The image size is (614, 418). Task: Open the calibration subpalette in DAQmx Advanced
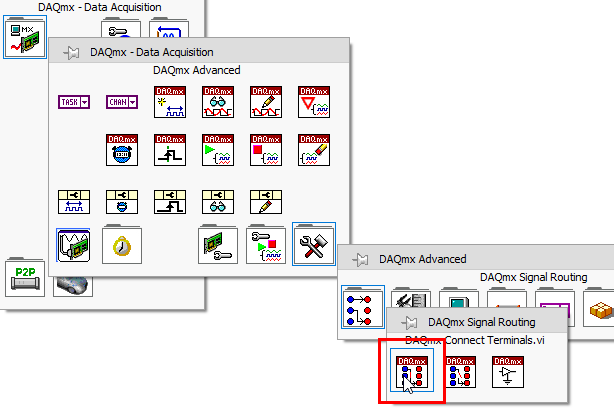pyautogui.click(x=411, y=300)
